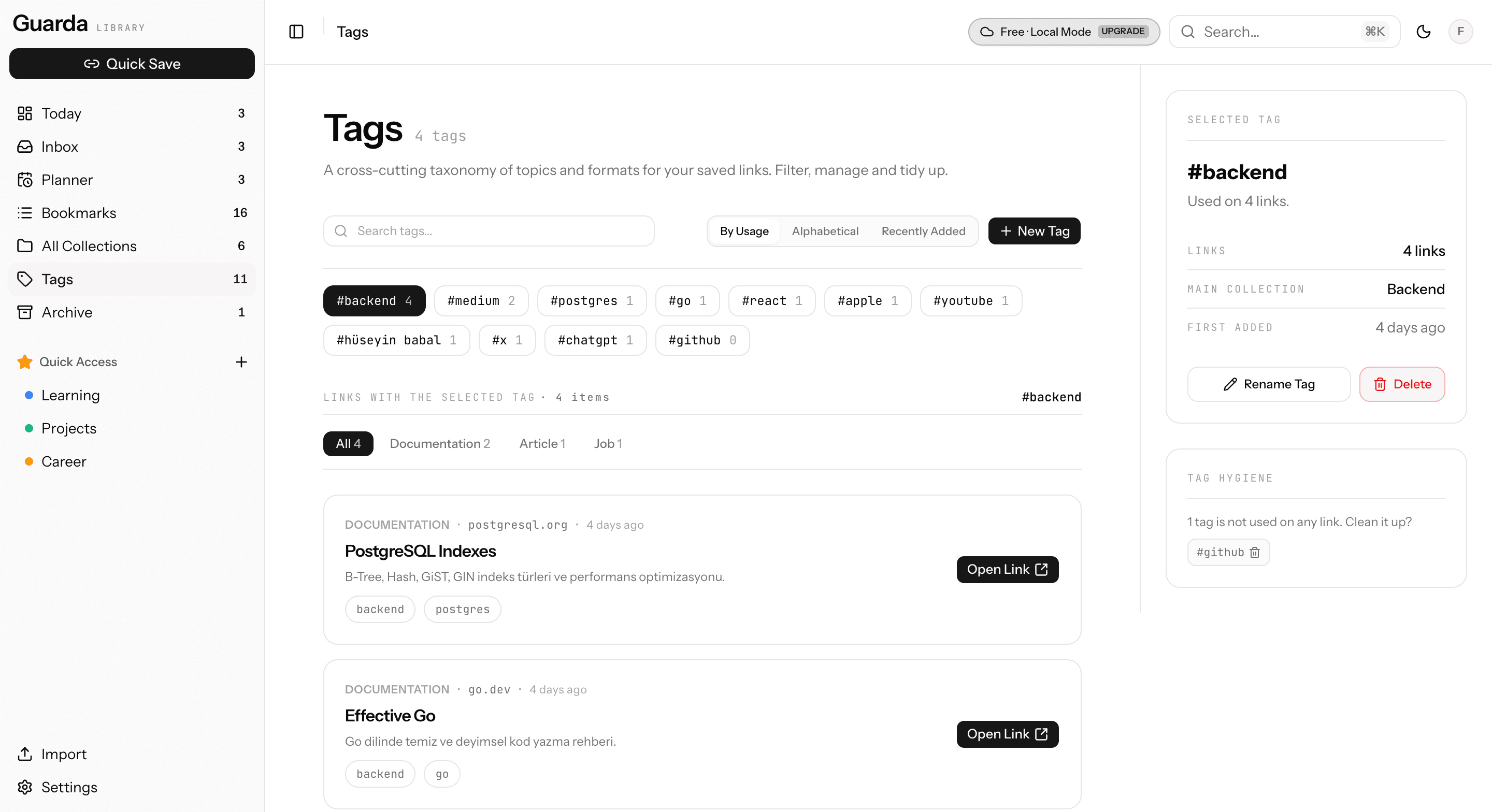The width and height of the screenshot is (1492, 812).
Task: Switch to the All 4 filter tab
Action: [348, 444]
